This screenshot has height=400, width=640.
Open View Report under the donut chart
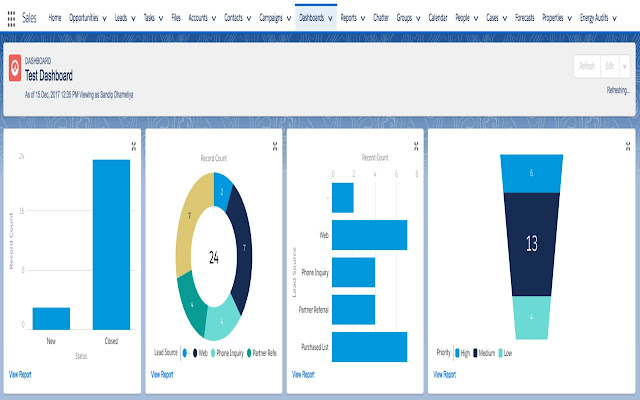162,374
